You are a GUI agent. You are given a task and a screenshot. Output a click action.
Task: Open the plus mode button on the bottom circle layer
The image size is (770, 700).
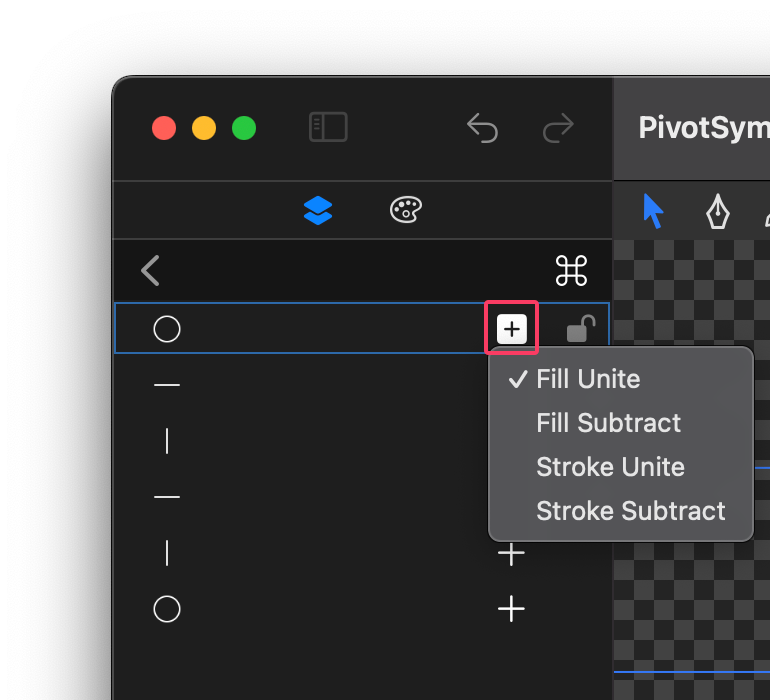[x=511, y=609]
